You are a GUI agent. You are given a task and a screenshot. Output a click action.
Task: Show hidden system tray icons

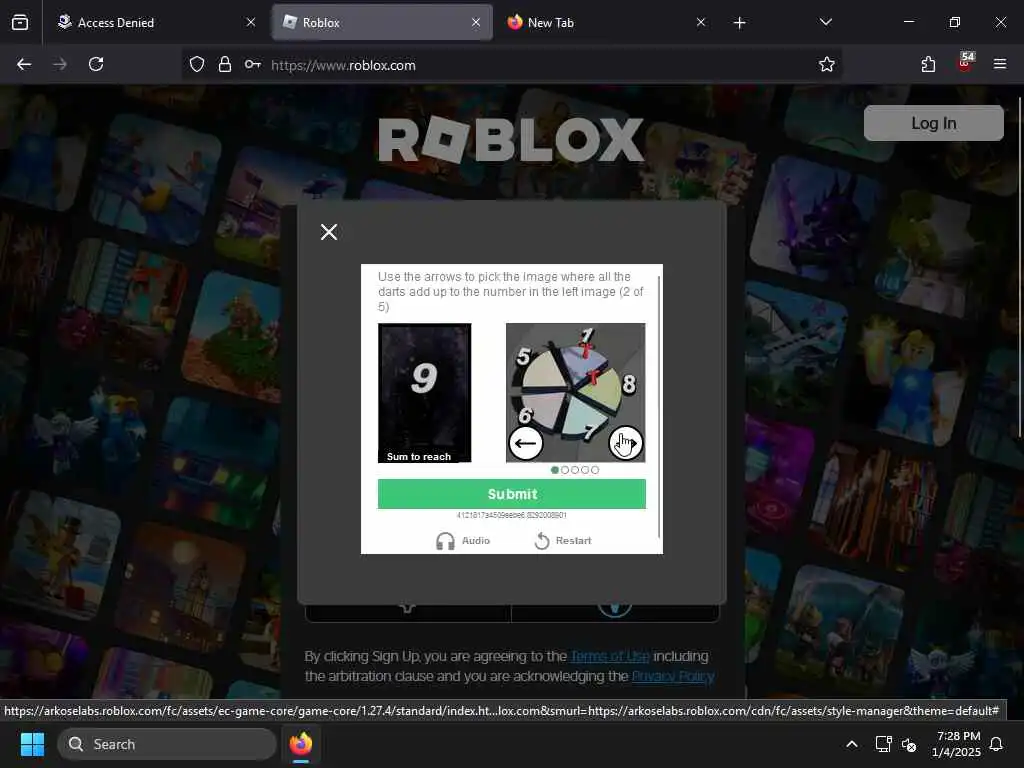(852, 744)
